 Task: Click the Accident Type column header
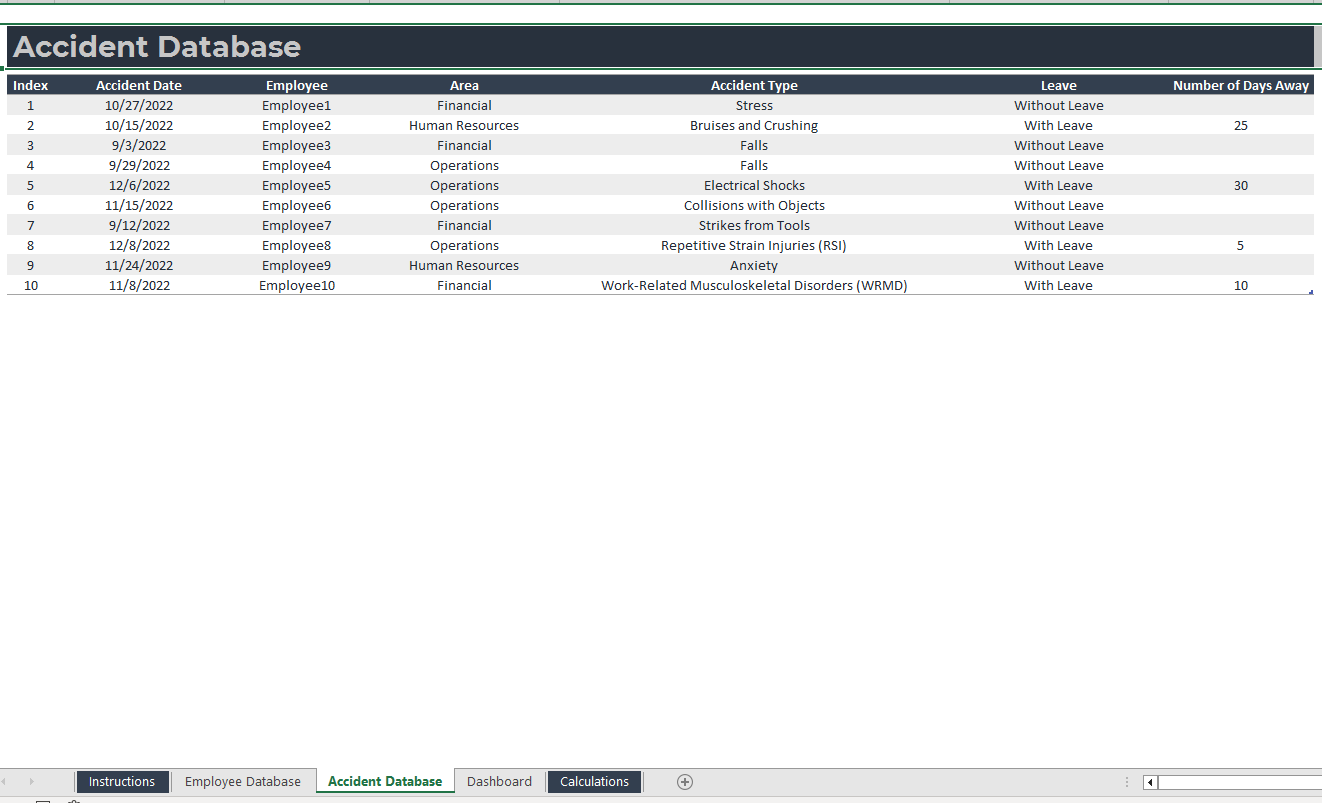pos(754,86)
